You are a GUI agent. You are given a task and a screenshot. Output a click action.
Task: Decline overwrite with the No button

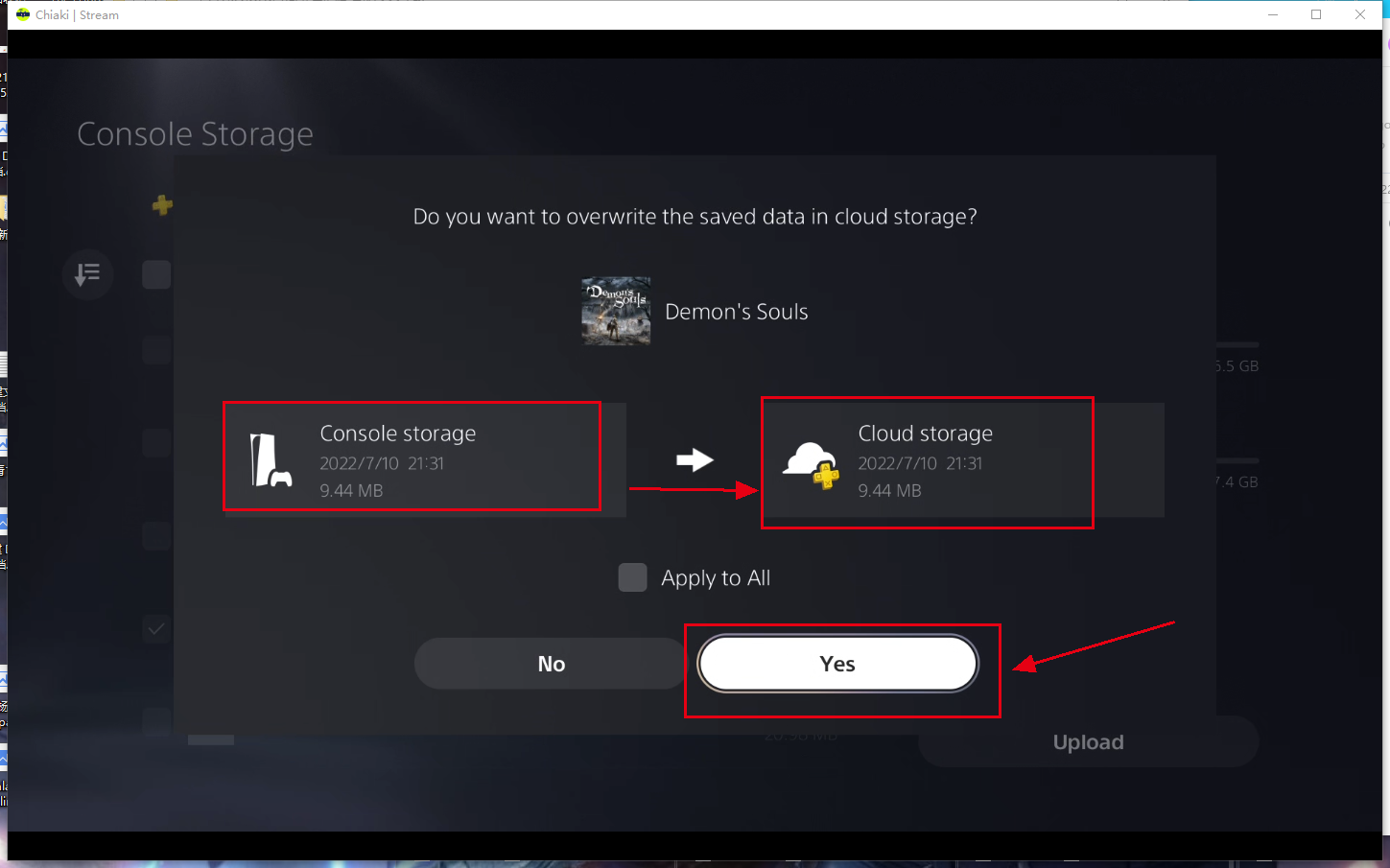tap(552, 664)
